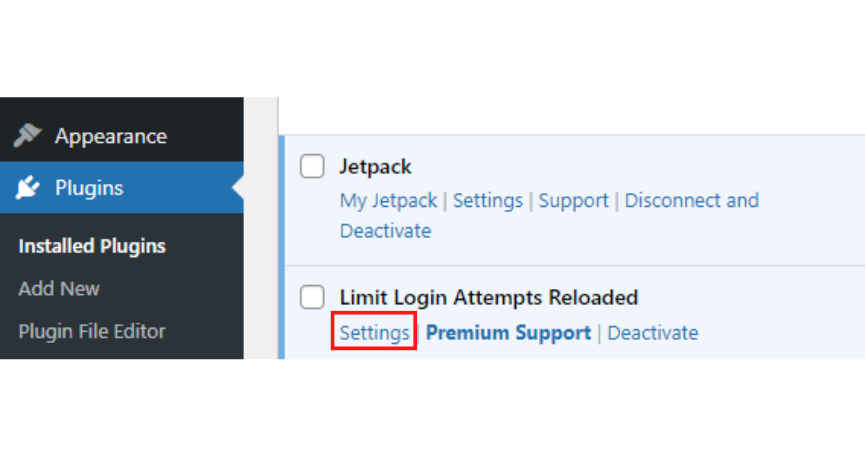Click the Disconnect and Deactivate link

pos(549,216)
